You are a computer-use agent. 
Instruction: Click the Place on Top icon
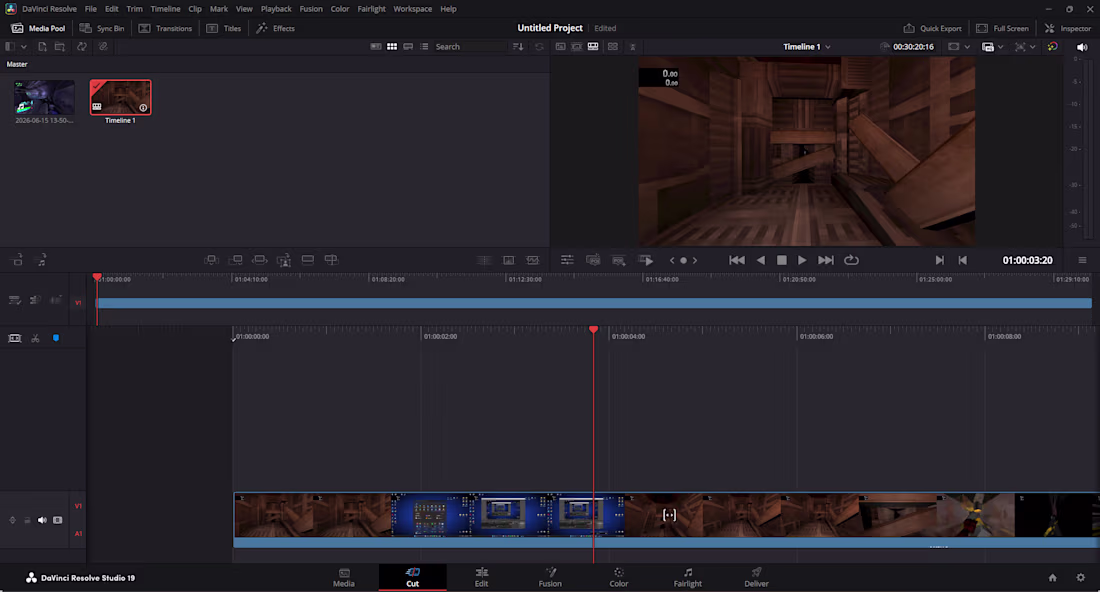pyautogui.click(x=307, y=260)
